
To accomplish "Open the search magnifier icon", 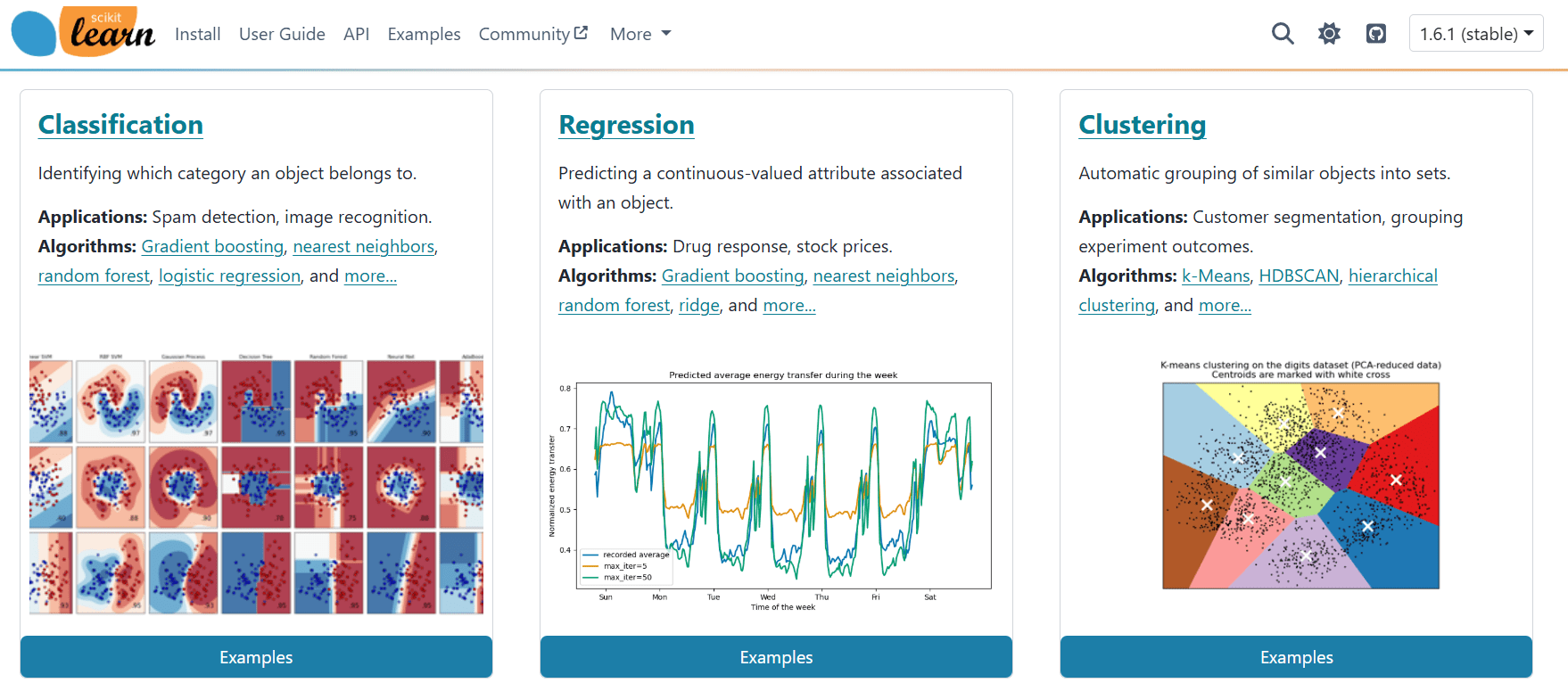I will 1282,34.
